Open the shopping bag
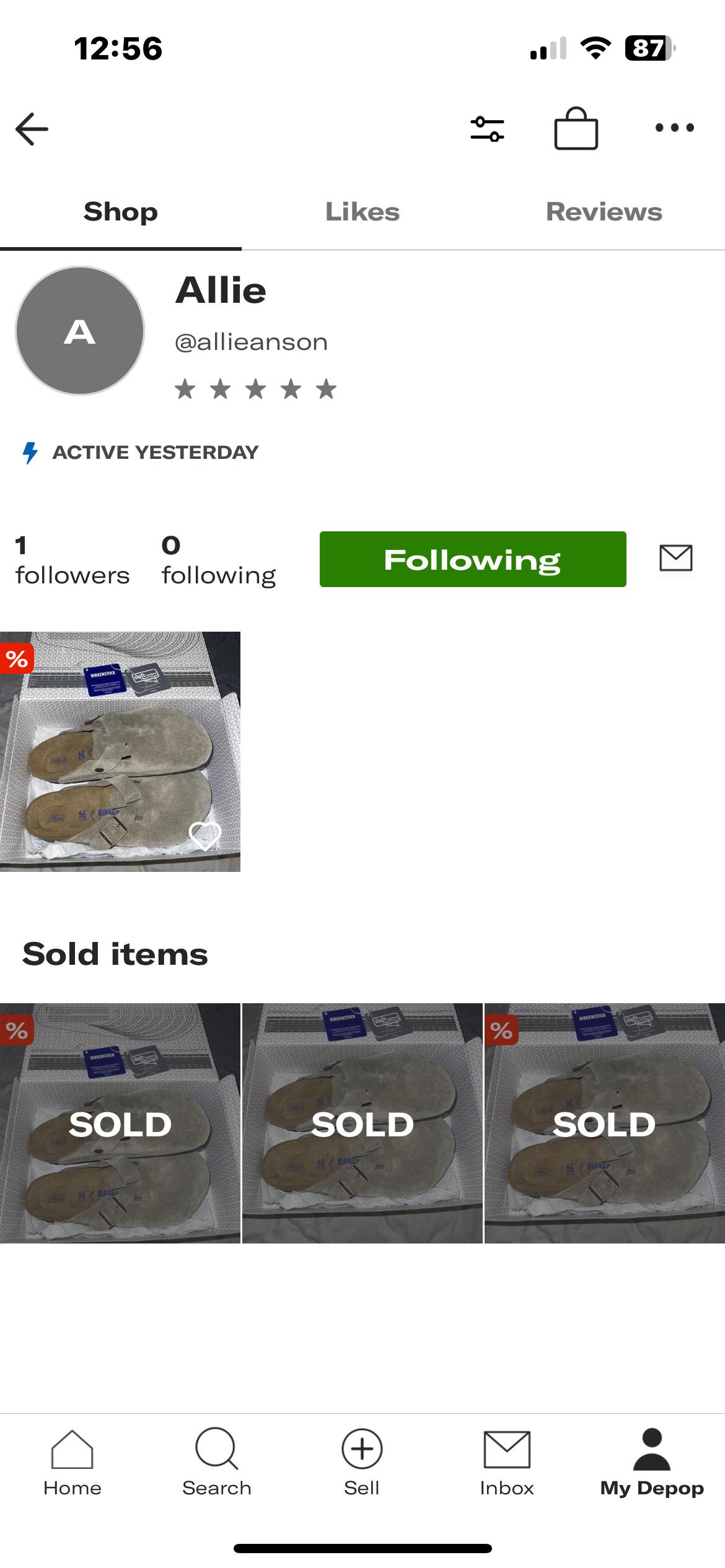This screenshot has width=725, height=1568. 575,128
